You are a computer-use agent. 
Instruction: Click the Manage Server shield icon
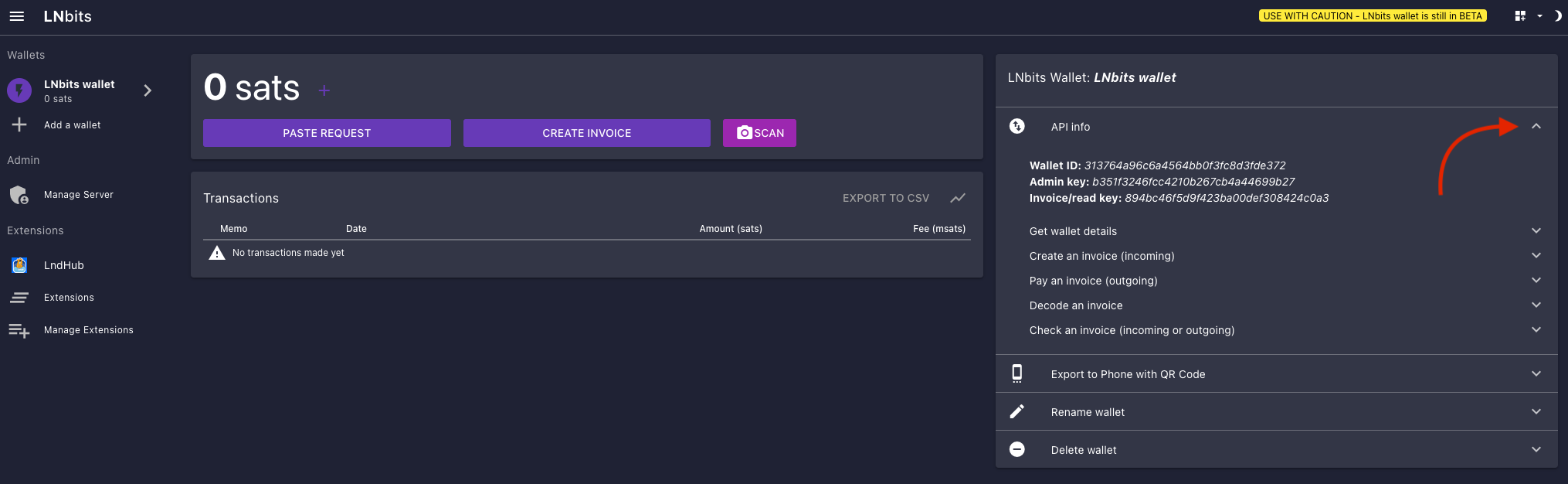tap(19, 195)
